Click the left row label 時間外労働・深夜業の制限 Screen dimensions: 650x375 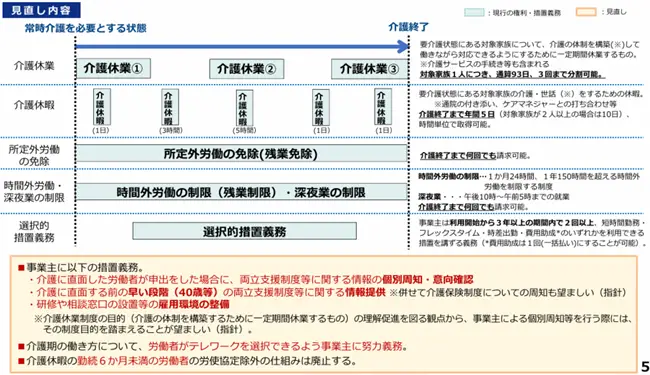coord(34,192)
